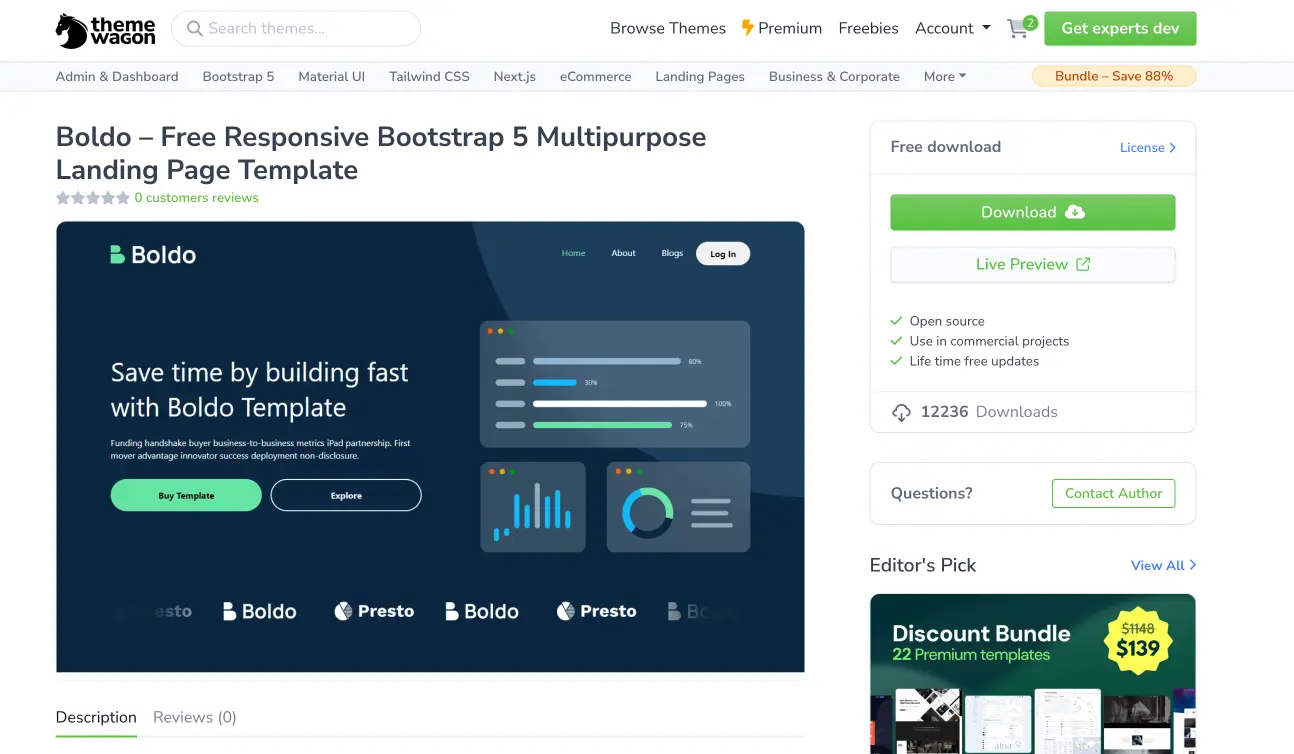Viewport: 1294px width, 754px height.
Task: Open the Discount Bundle banner
Action: pos(1033,674)
